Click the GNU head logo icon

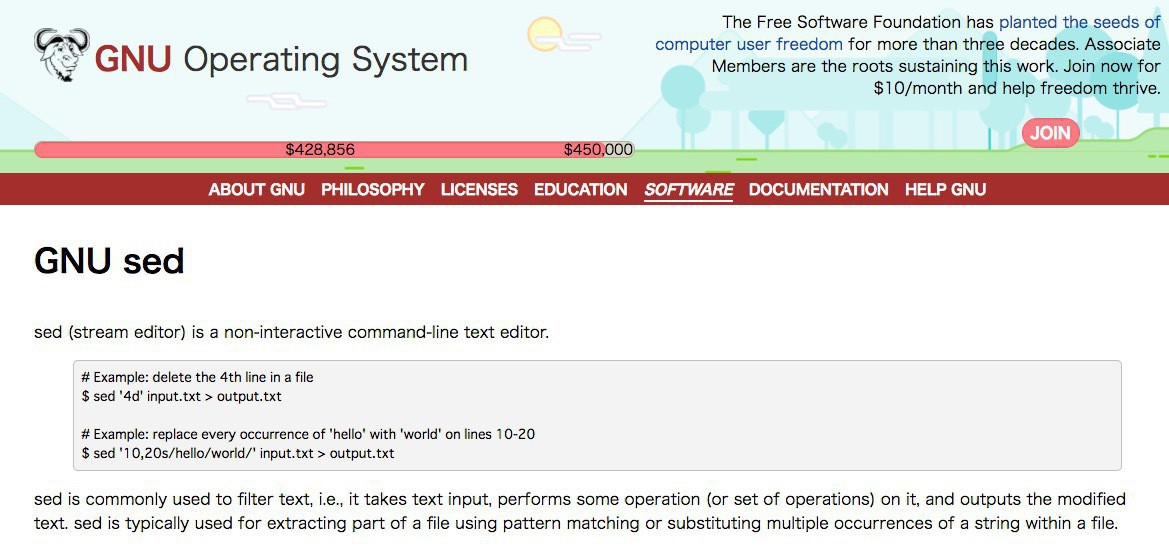tap(61, 53)
